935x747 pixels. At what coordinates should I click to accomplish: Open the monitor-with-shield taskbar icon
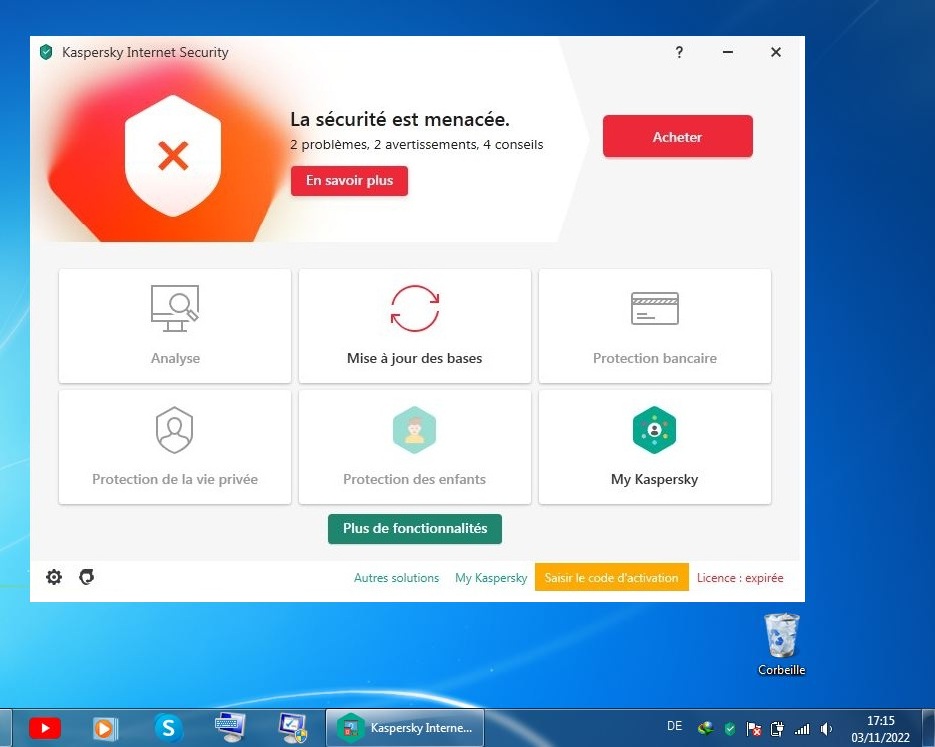(292, 728)
